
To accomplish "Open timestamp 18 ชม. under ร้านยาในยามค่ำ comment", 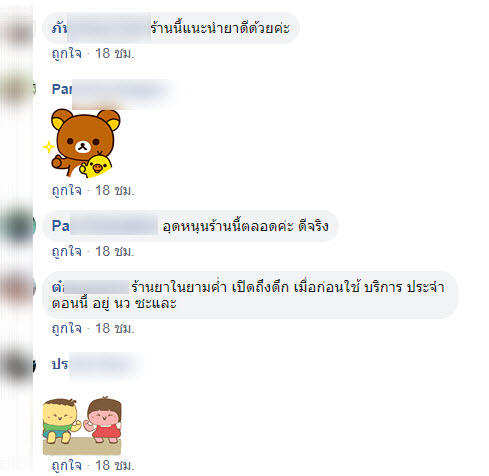I will [x=115, y=328].
